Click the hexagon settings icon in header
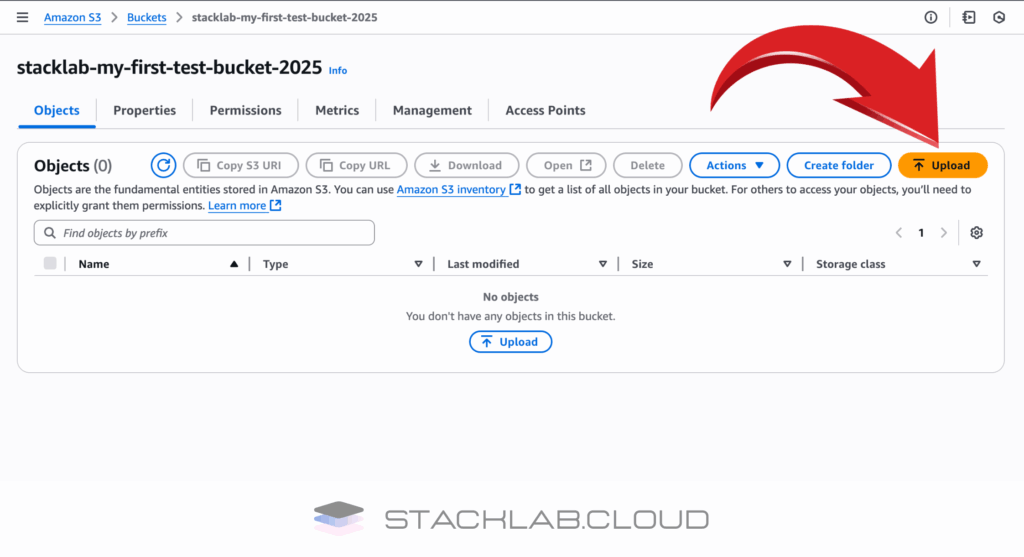The height and width of the screenshot is (557, 1024). click(x=998, y=18)
